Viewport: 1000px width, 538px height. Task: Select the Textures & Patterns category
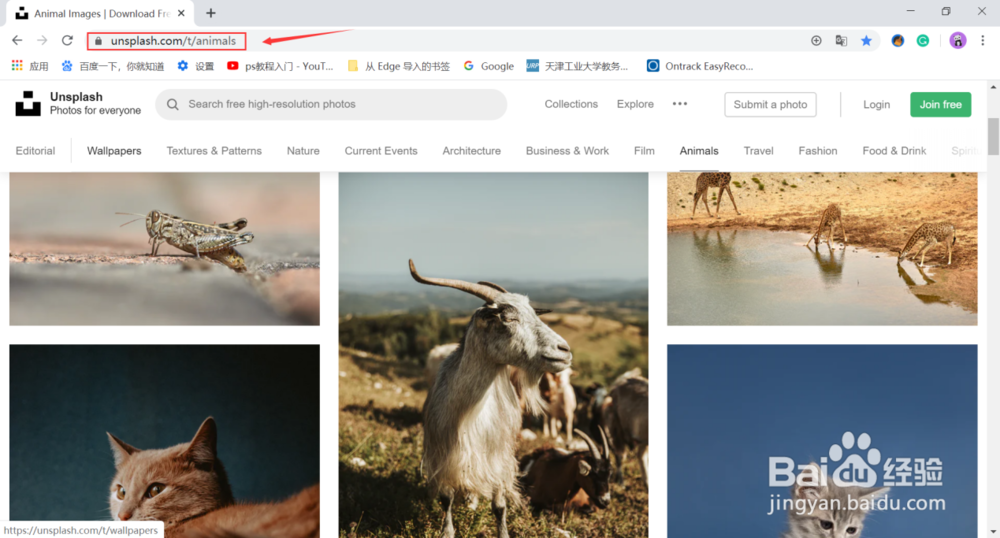coord(214,151)
